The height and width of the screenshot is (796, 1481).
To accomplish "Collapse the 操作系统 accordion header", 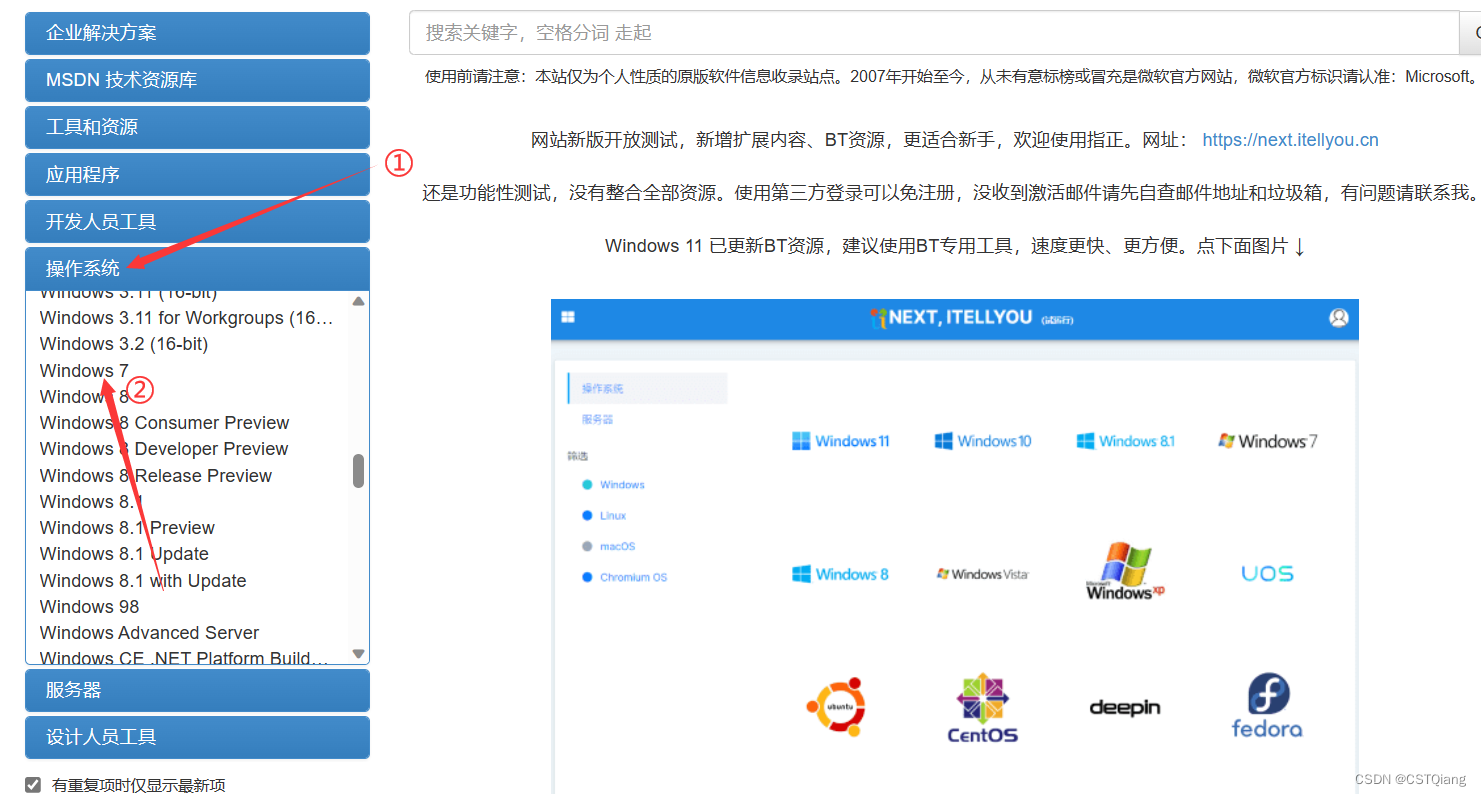I will [197, 268].
